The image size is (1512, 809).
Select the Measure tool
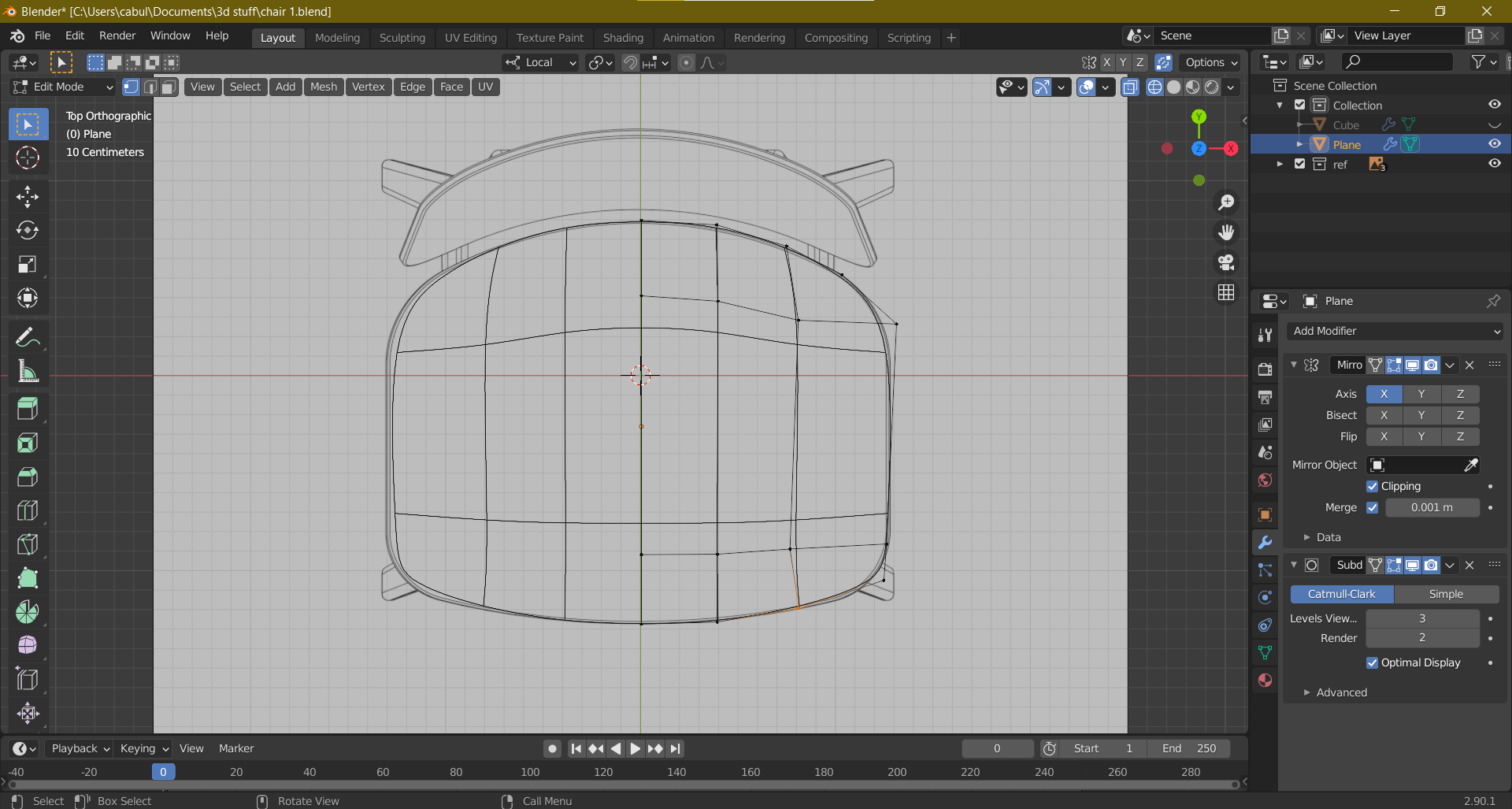(x=28, y=372)
